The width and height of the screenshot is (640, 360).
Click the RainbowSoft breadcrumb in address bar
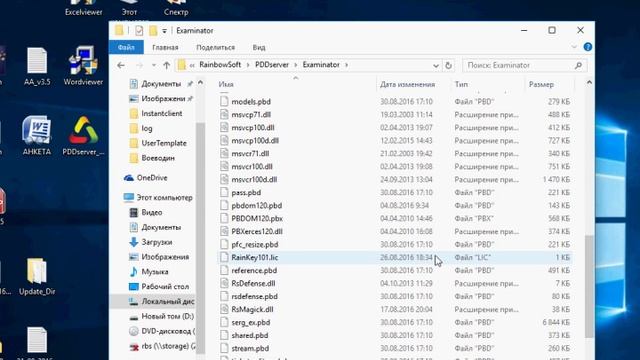pyautogui.click(x=220, y=65)
